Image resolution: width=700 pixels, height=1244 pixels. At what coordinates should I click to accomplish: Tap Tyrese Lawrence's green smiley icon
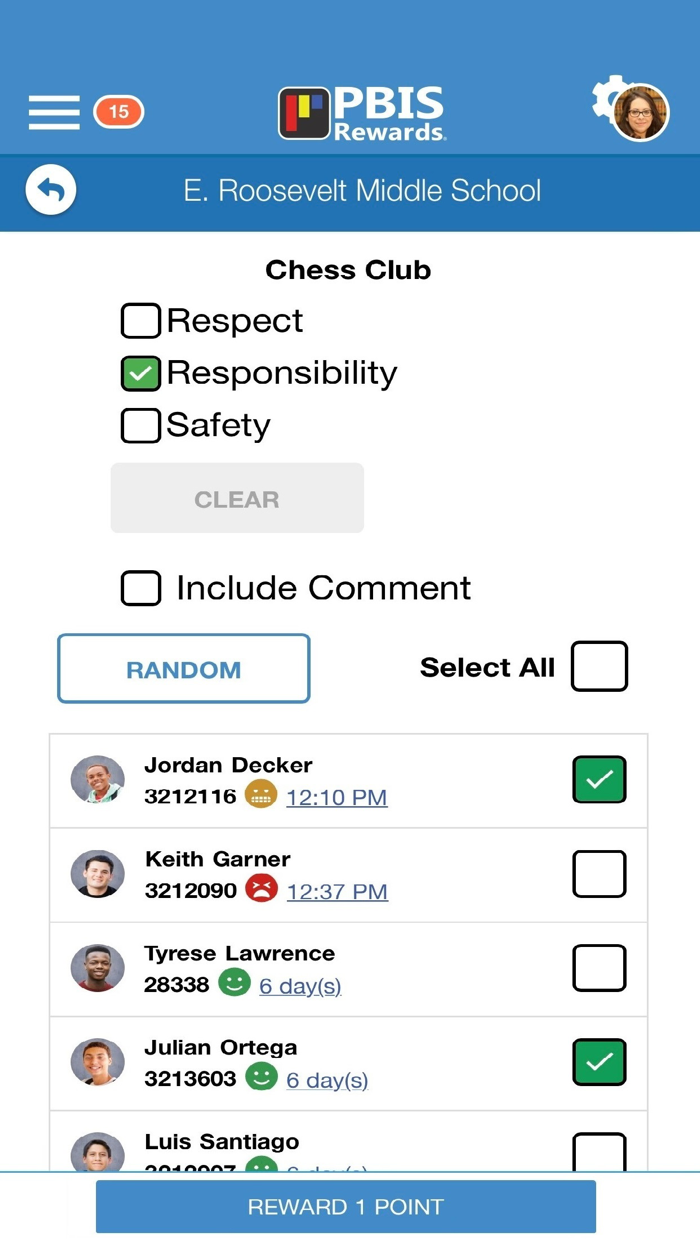234,983
